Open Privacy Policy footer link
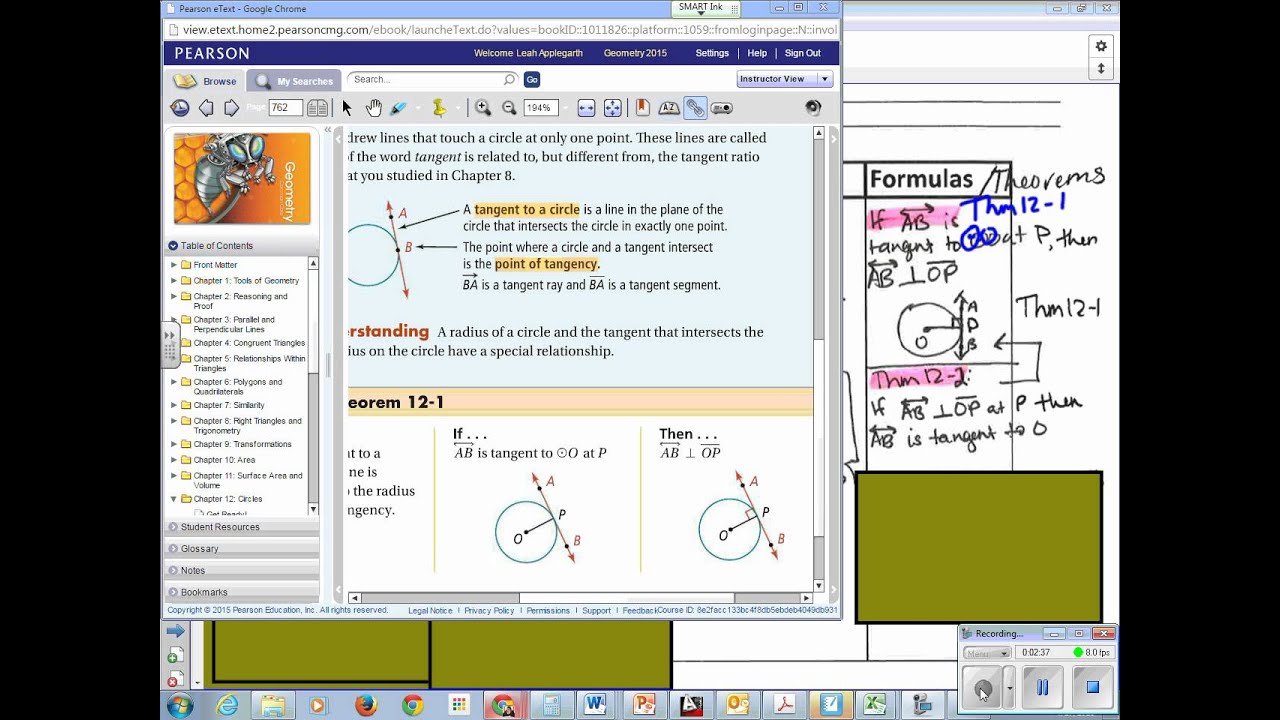This screenshot has width=1280, height=720. (x=489, y=610)
